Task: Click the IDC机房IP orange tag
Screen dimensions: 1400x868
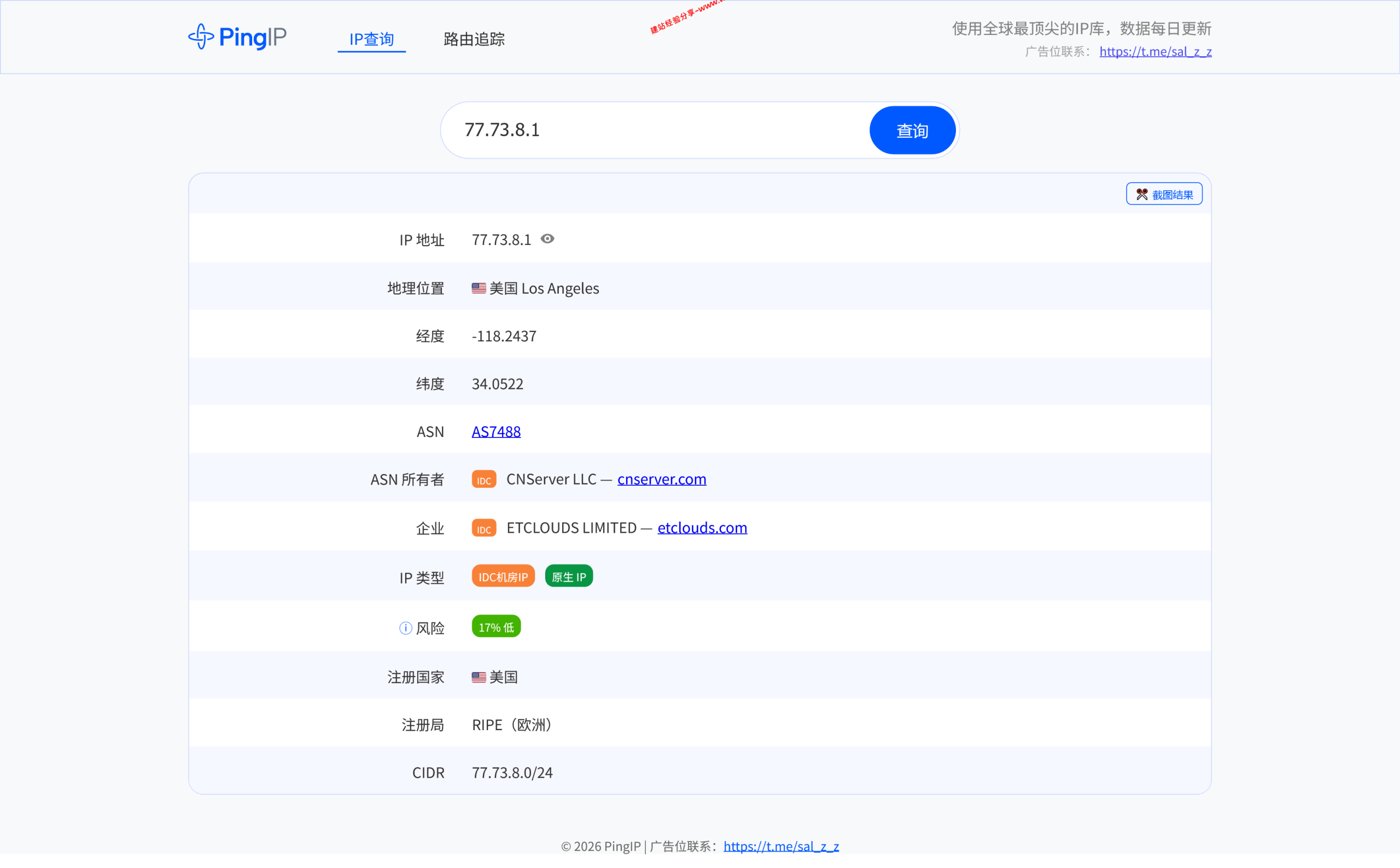Action: pyautogui.click(x=503, y=576)
